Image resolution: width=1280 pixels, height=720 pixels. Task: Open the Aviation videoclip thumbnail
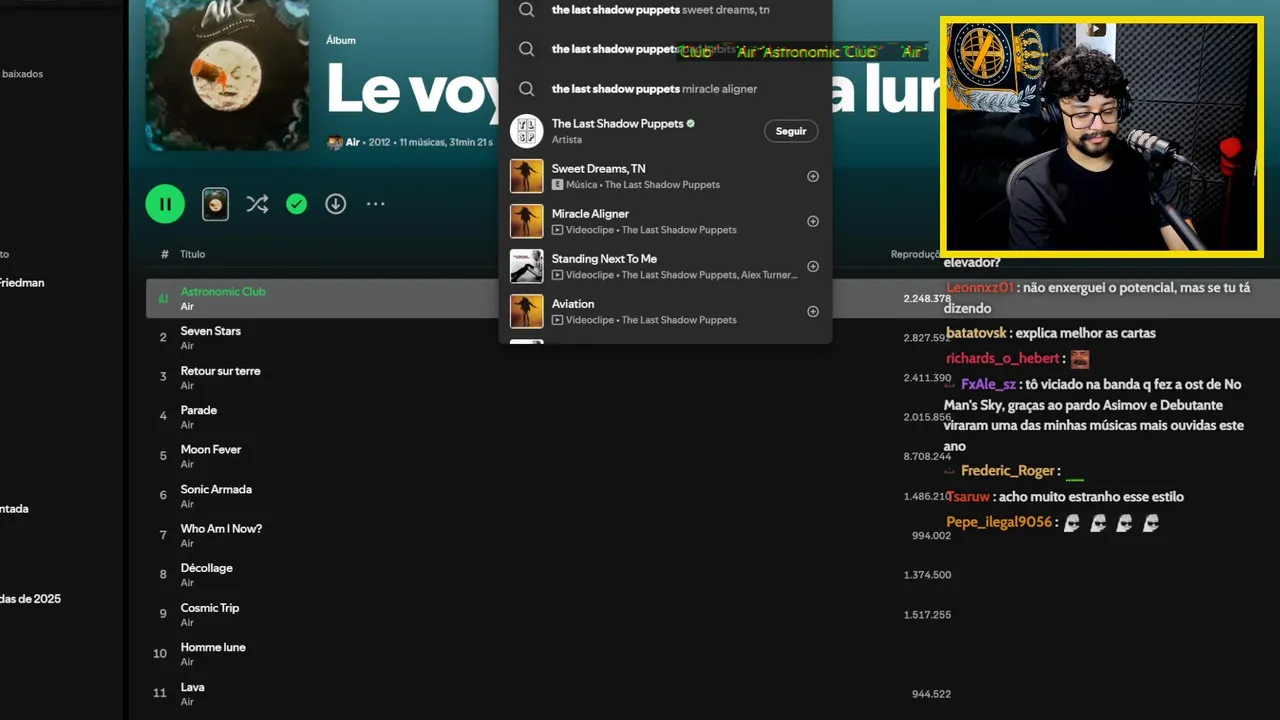tap(527, 311)
